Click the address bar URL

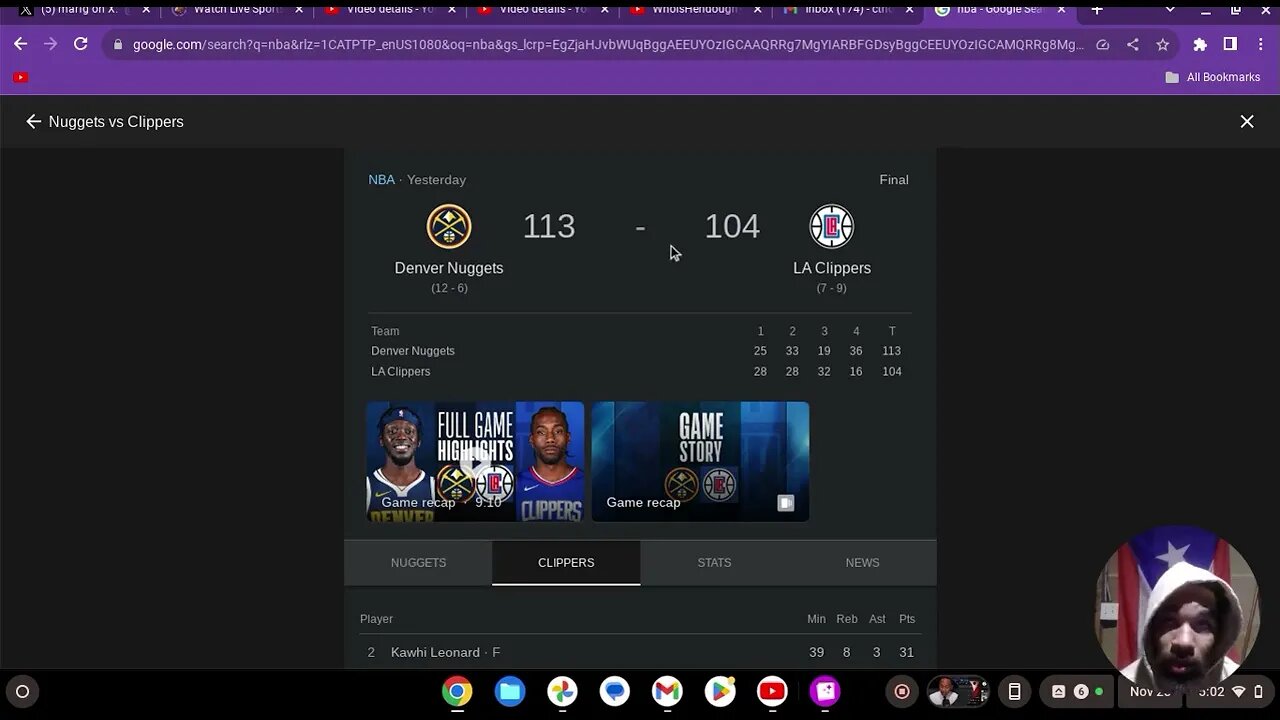point(608,44)
